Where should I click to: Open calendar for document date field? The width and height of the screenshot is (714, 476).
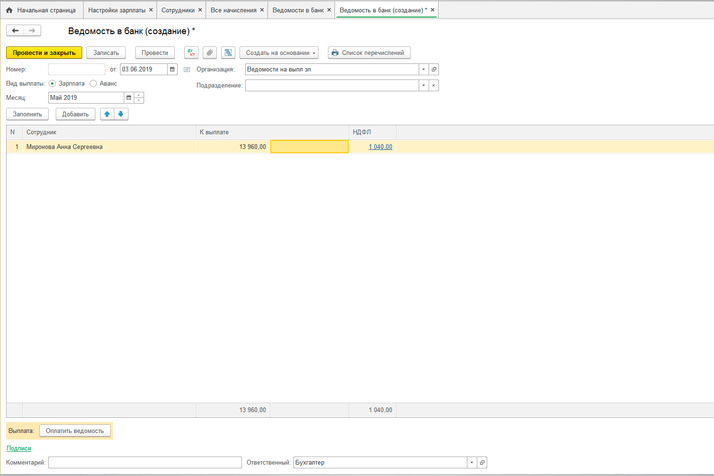[x=172, y=70]
